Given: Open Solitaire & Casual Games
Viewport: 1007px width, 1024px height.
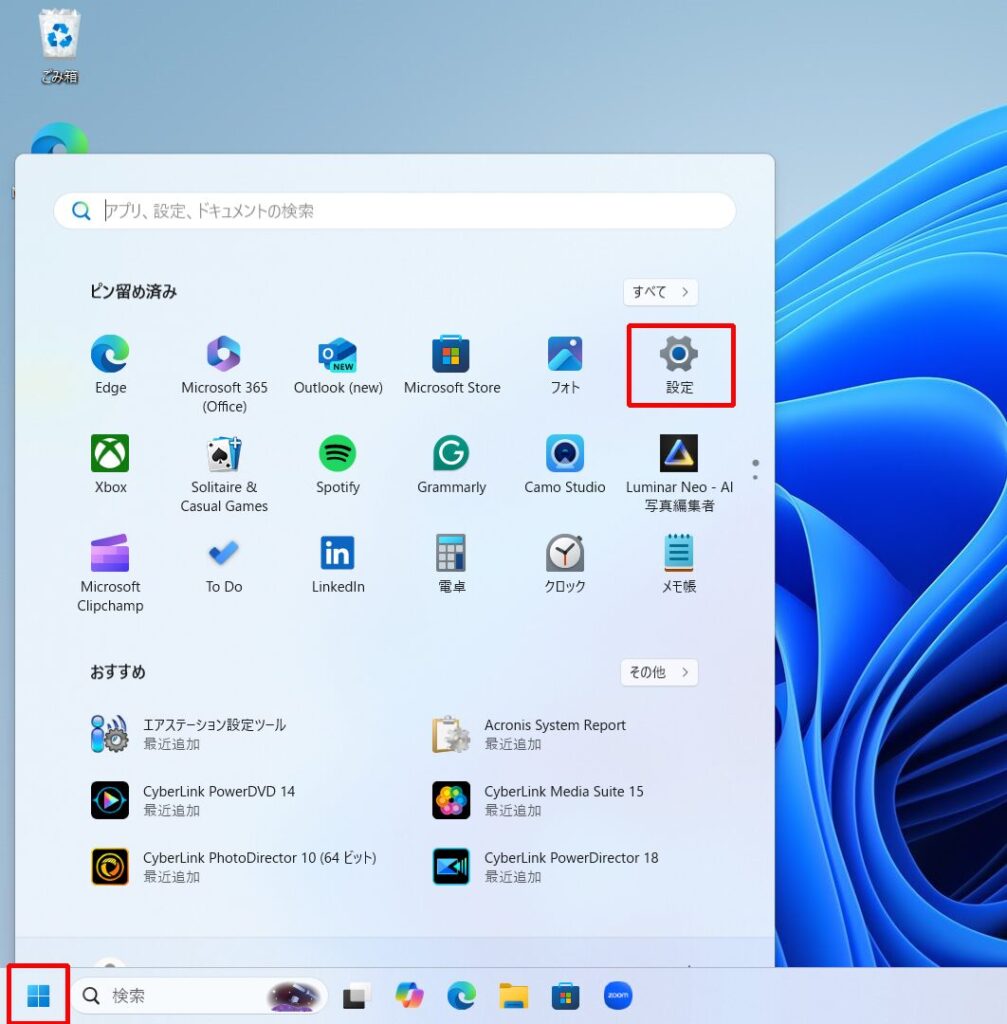Looking at the screenshot, I should pos(224,473).
